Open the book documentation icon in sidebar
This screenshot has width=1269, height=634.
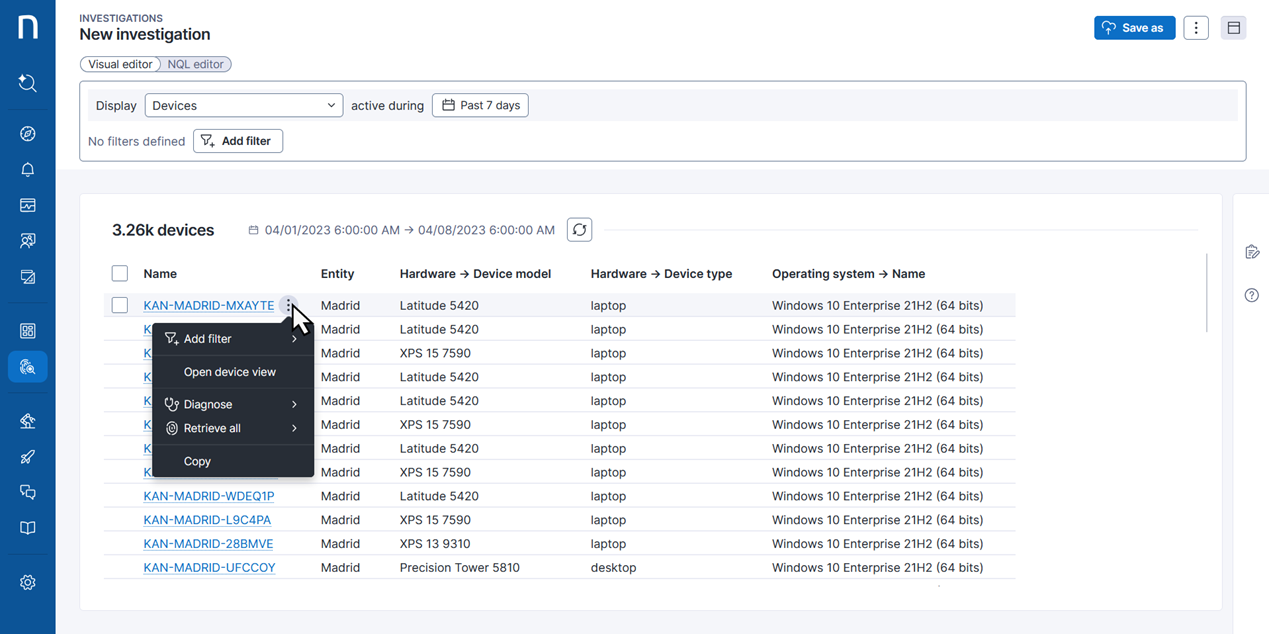27,528
